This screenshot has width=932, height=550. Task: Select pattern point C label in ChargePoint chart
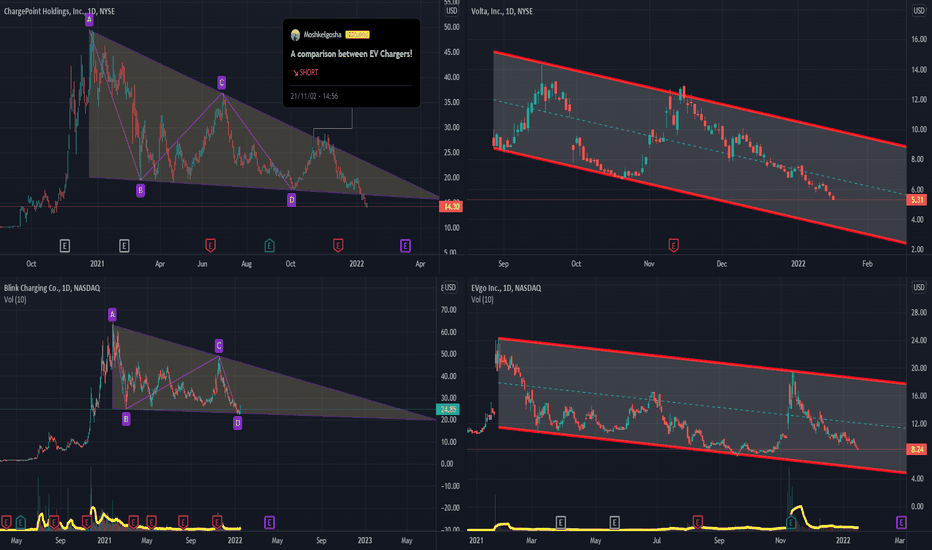tap(221, 82)
